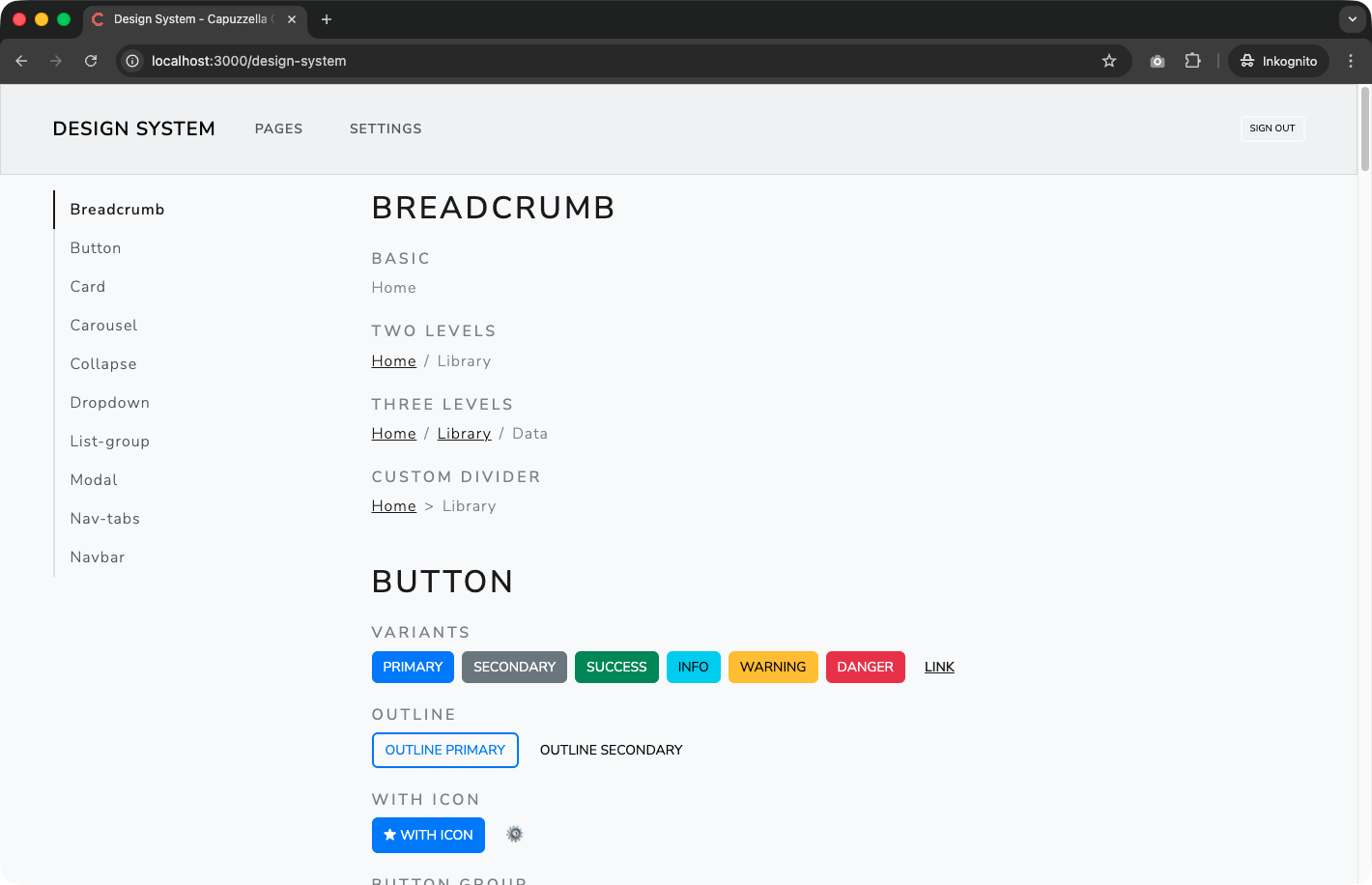The width and height of the screenshot is (1372, 885).
Task: Click the gear icon beside the WITH ICON button
Action: (x=514, y=833)
